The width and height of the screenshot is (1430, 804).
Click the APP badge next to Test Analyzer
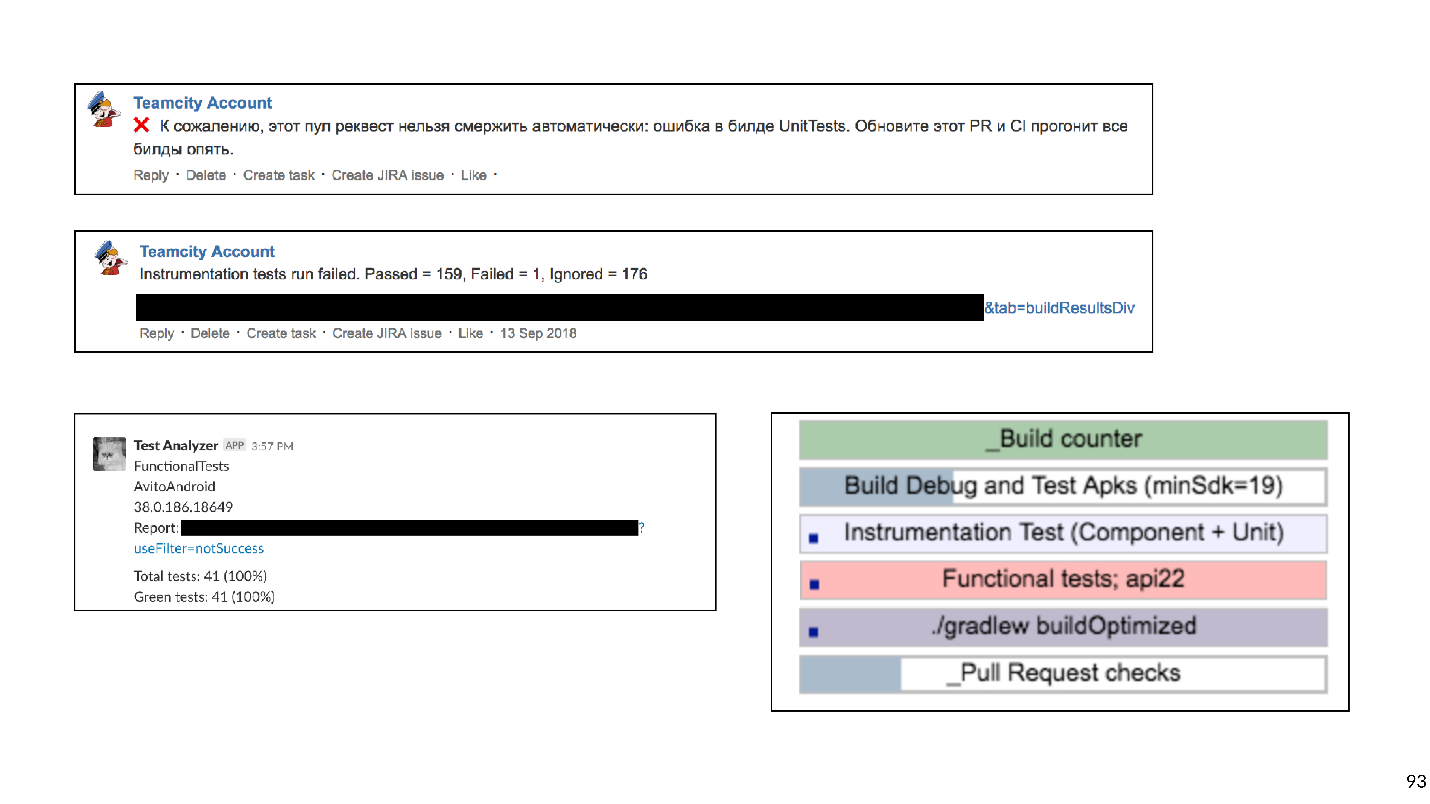tap(235, 445)
